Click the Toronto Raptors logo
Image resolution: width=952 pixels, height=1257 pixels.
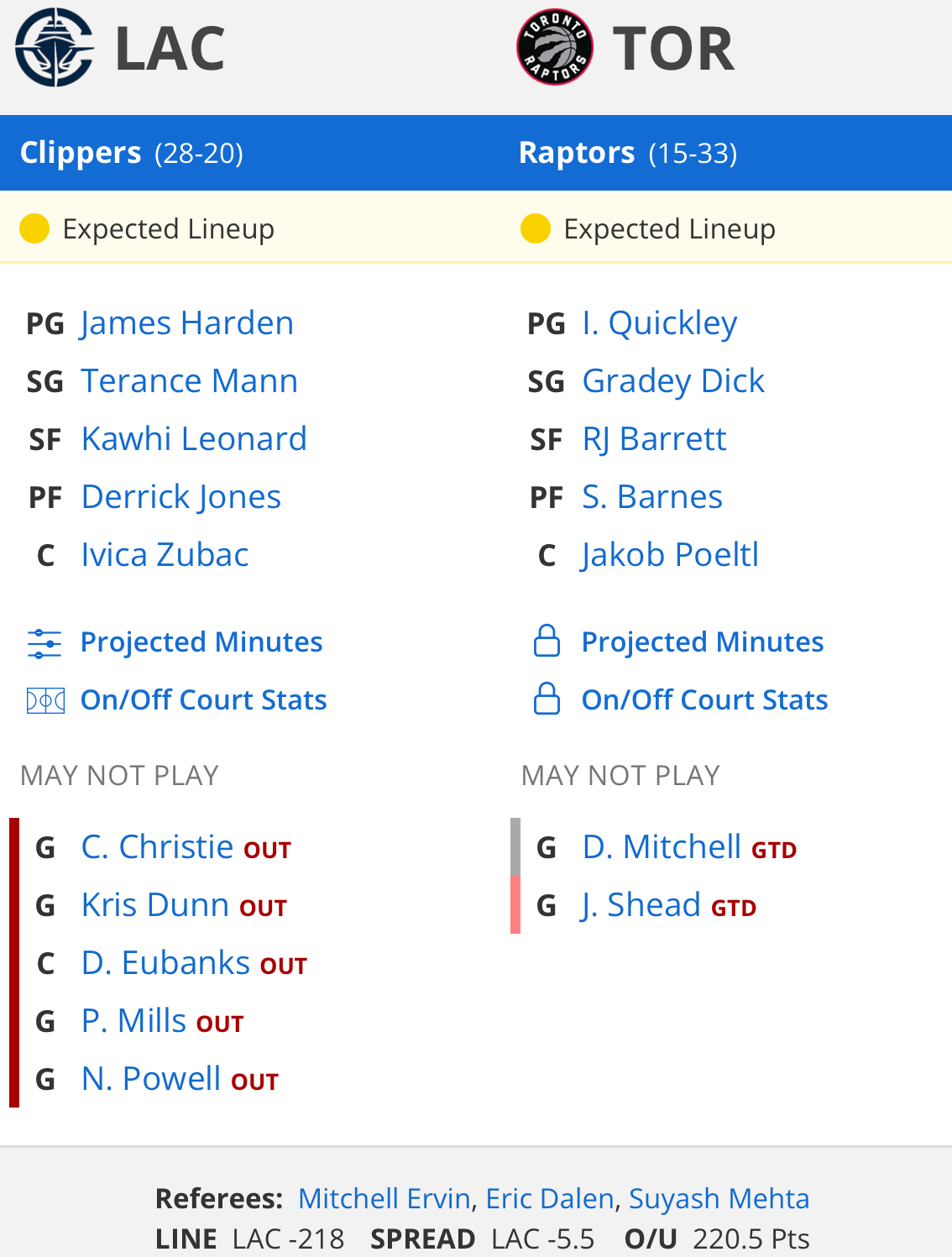(555, 48)
